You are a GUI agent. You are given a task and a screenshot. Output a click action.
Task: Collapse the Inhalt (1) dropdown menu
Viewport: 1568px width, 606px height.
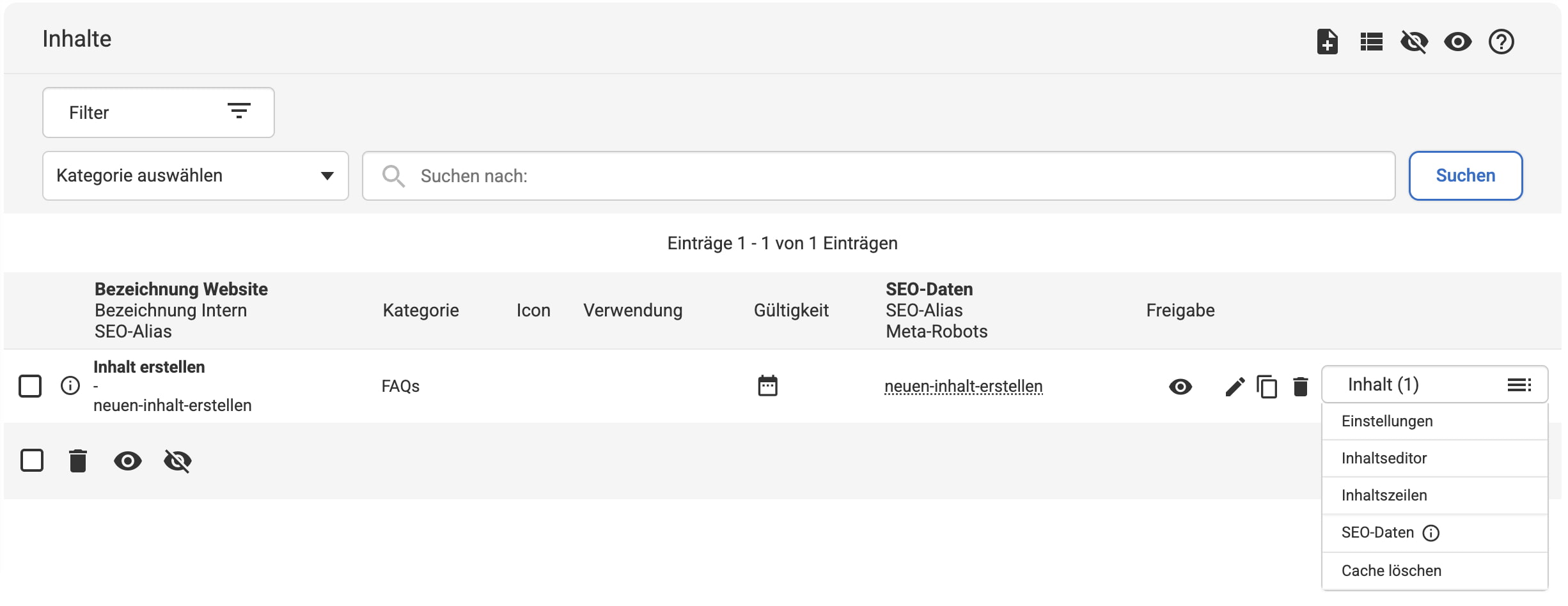click(1434, 385)
